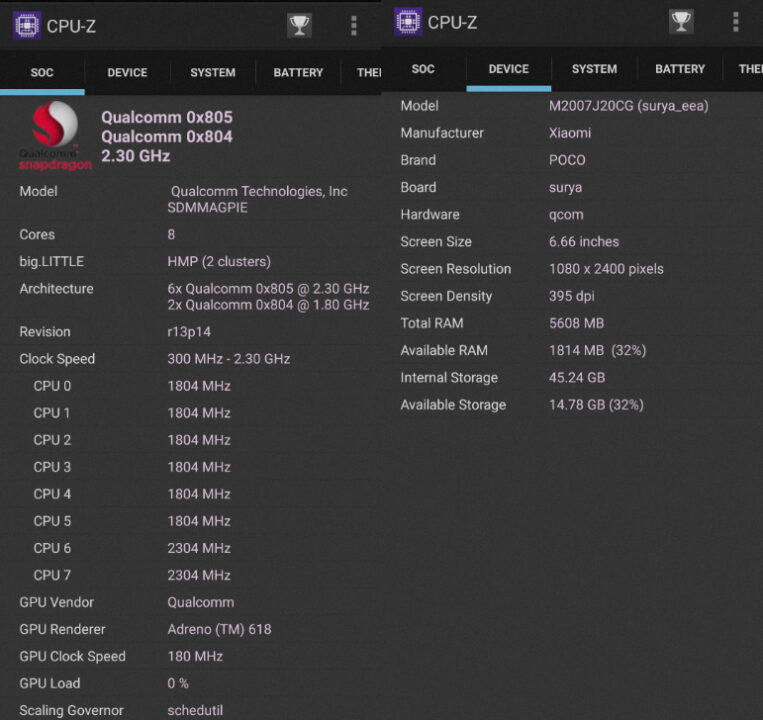Click Brand value 'POCO'

point(567,160)
